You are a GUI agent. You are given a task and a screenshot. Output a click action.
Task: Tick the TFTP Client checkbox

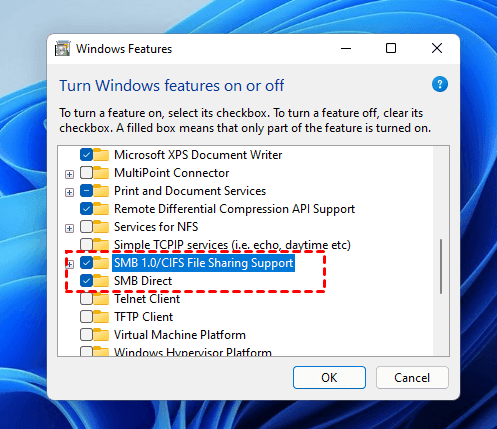(x=86, y=317)
